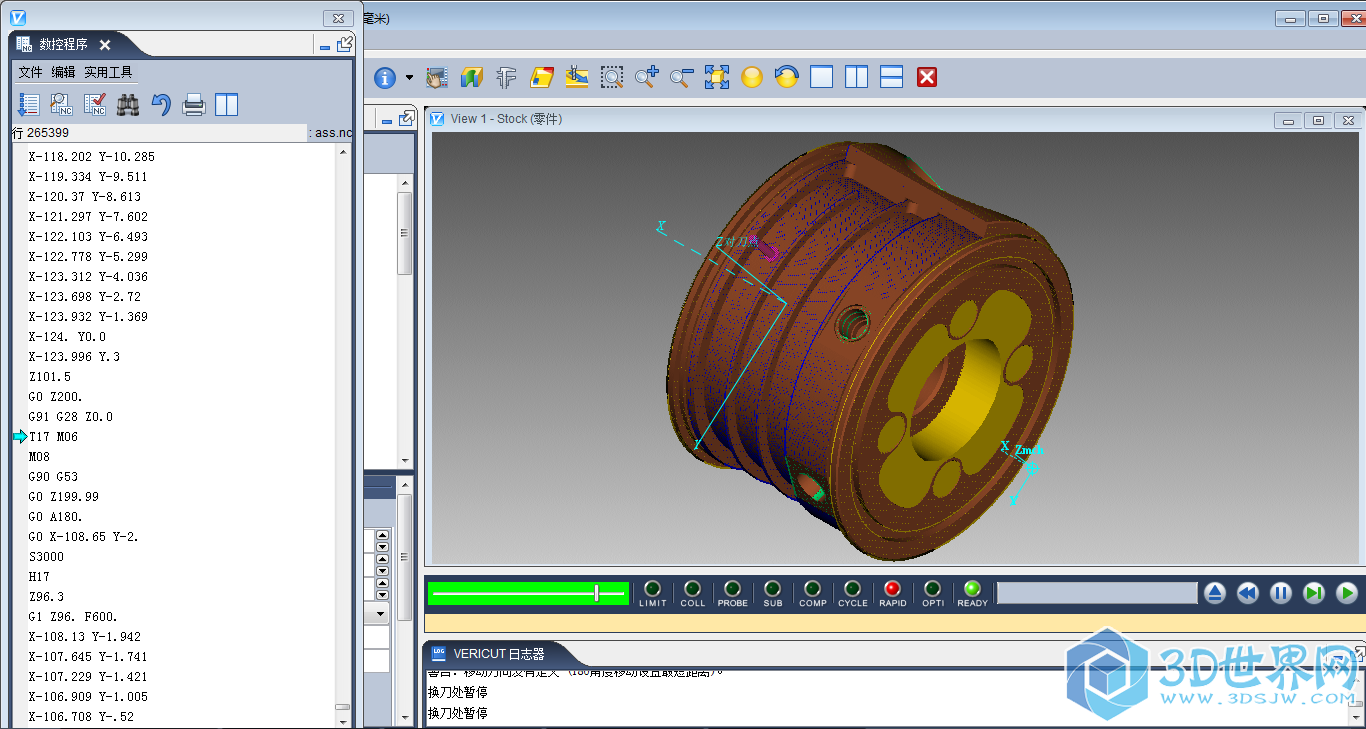The image size is (1366, 729).
Task: Switch to single view layout icon
Action: (822, 77)
